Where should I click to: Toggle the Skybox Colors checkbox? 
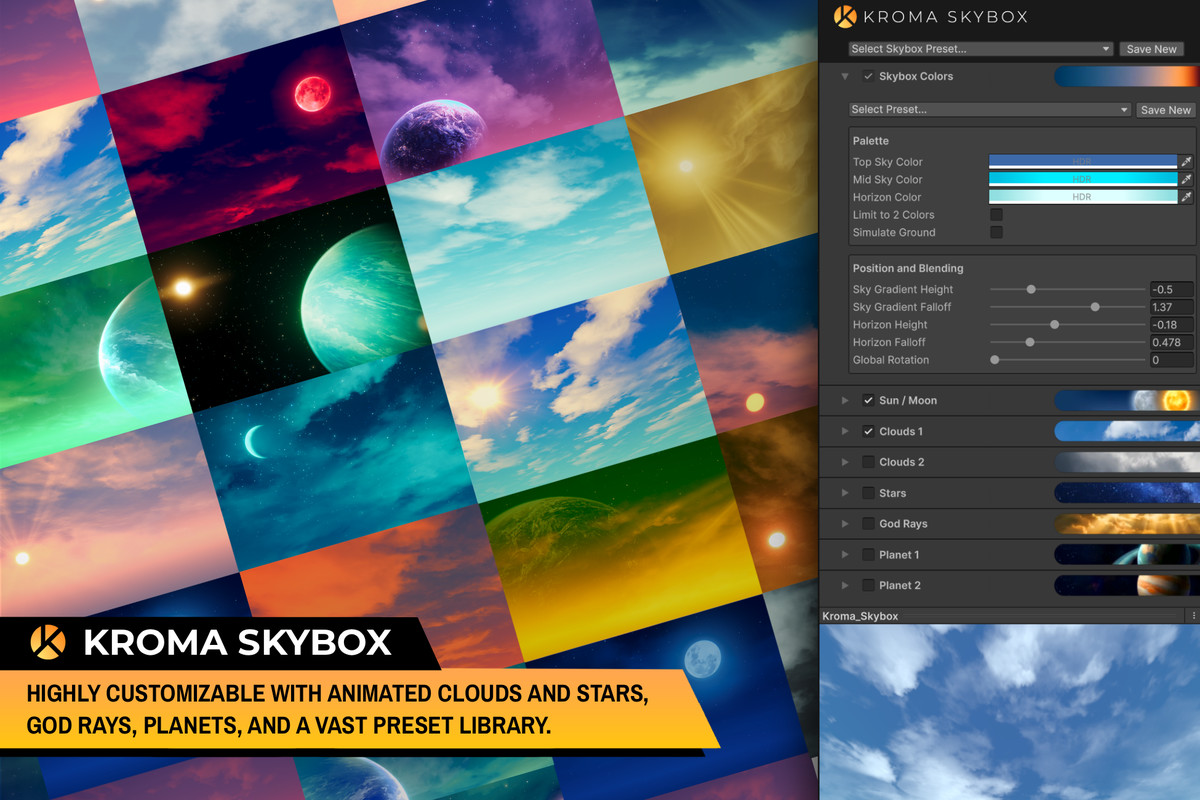pos(868,76)
